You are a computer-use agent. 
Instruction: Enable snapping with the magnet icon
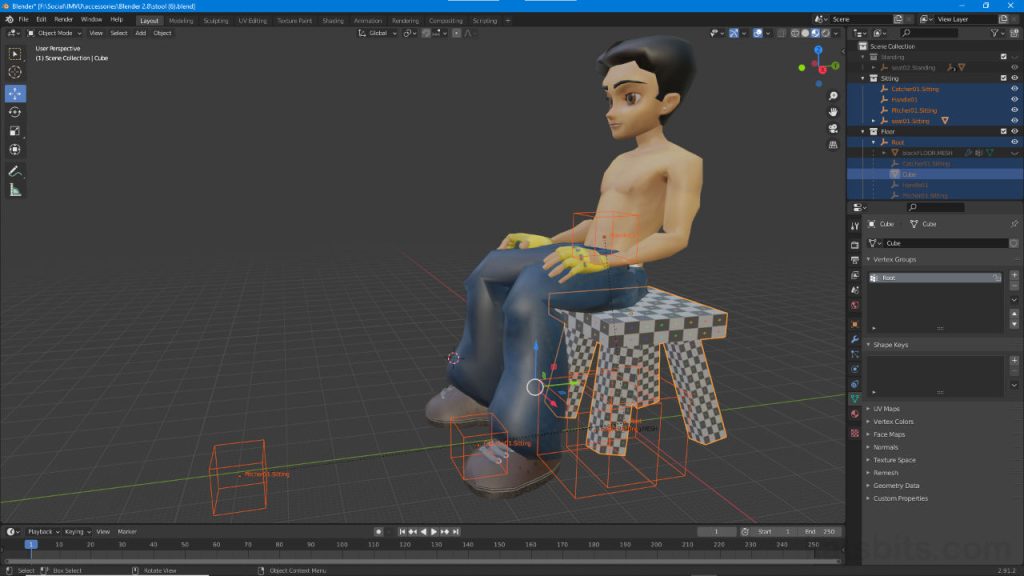[425, 33]
